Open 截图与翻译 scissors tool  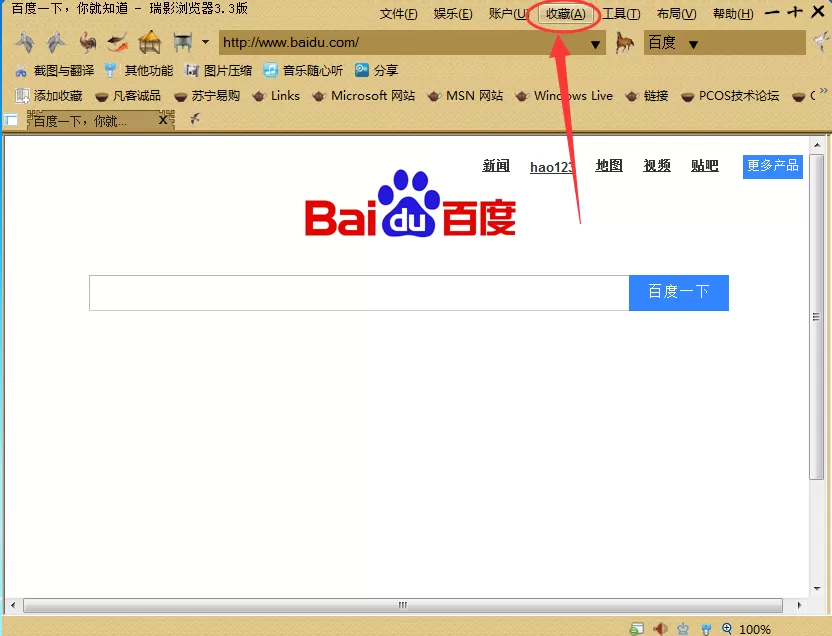tap(55, 71)
